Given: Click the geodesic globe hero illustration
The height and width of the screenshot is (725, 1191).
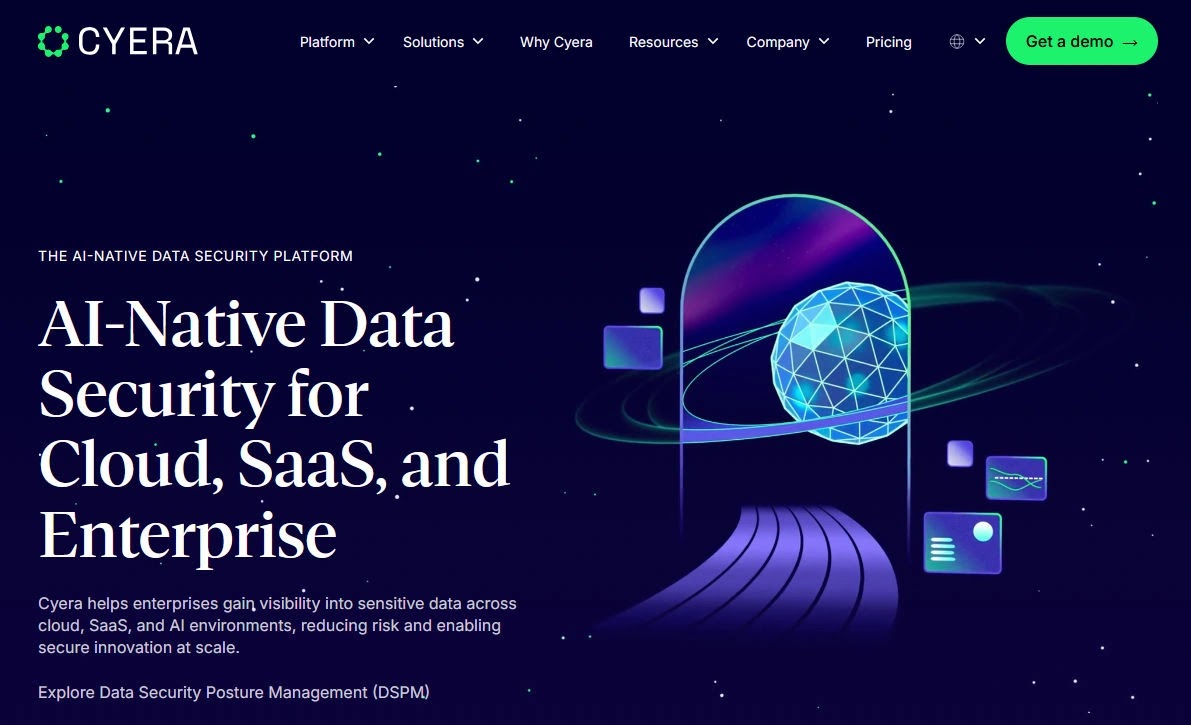Looking at the screenshot, I should click(841, 362).
